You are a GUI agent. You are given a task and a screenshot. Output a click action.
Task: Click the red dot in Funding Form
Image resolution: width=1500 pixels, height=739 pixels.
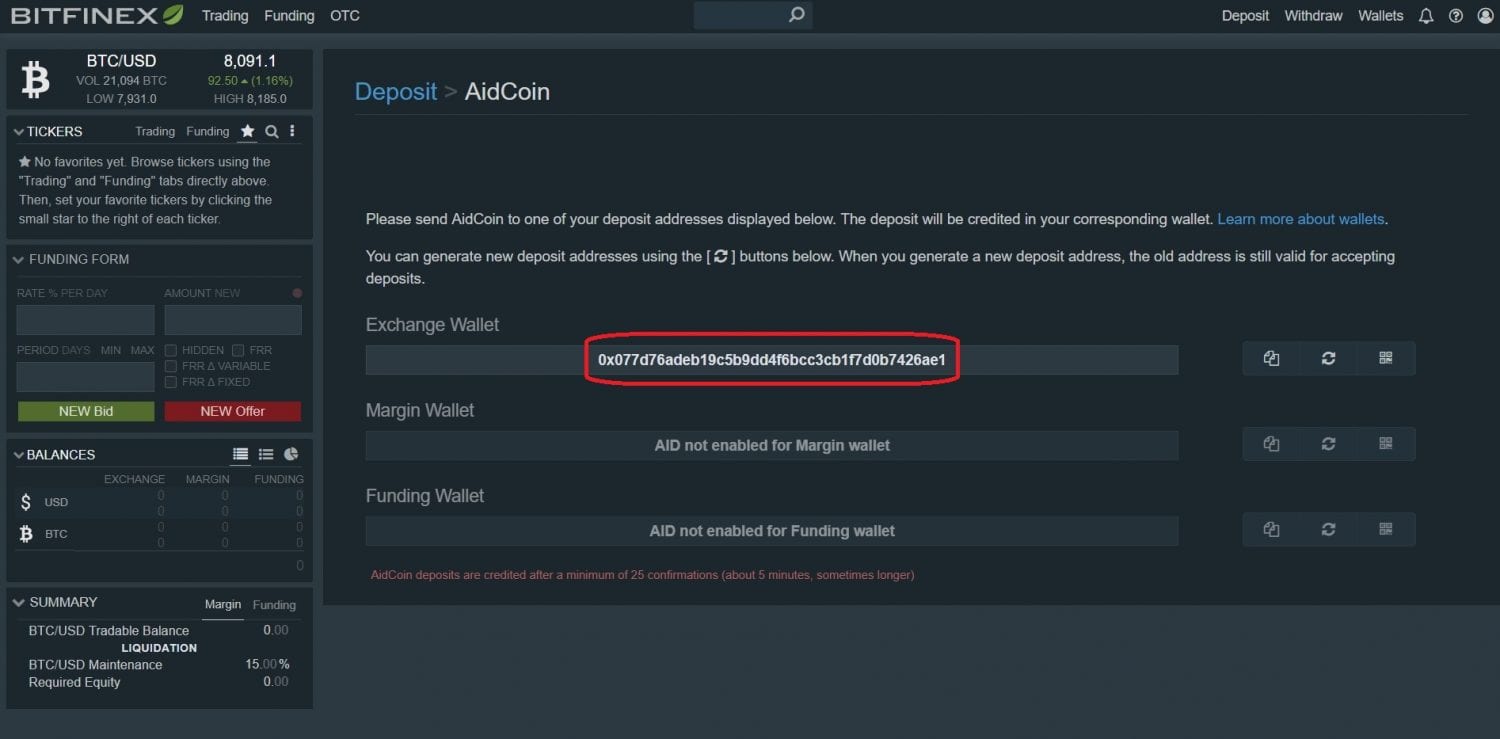tap(297, 293)
